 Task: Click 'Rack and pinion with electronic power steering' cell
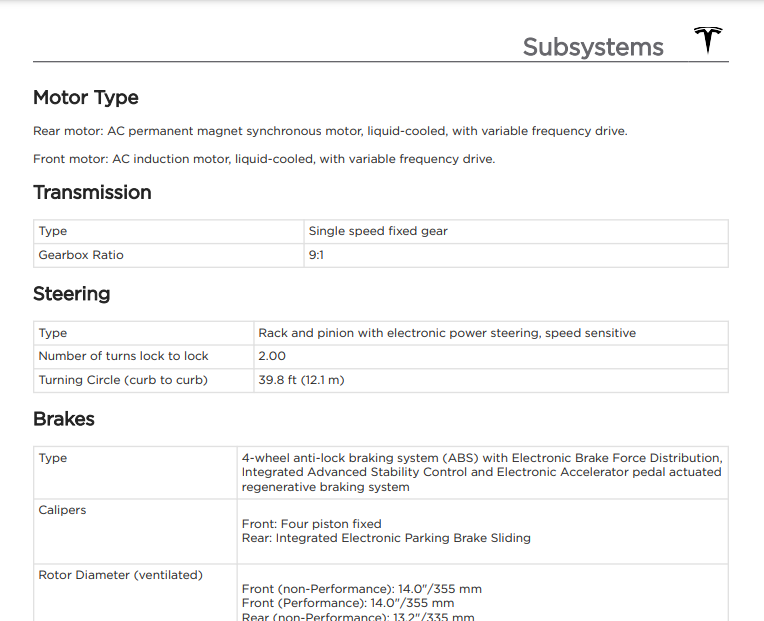(491, 333)
